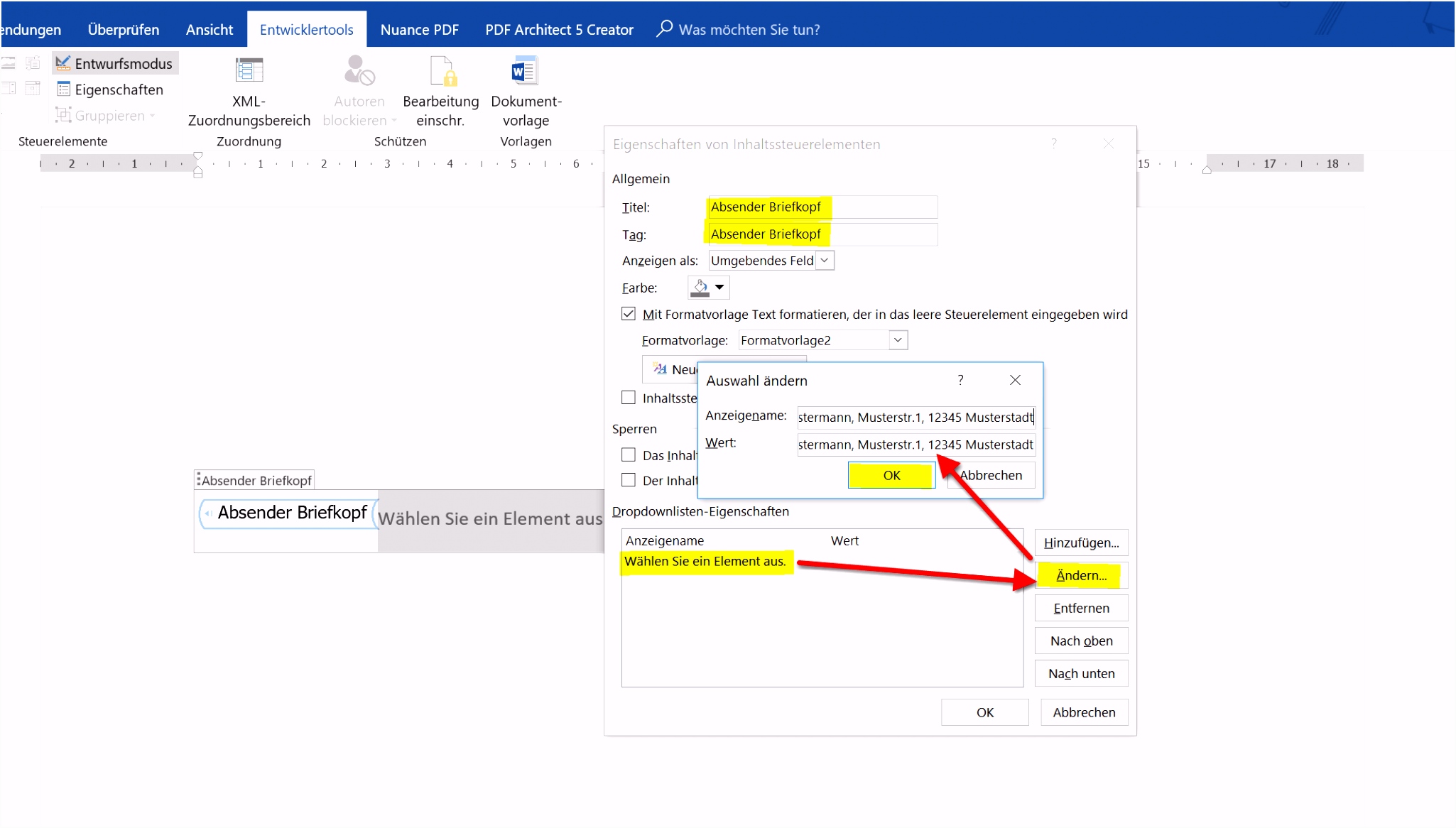Toggle 'Mit Formatvorlage Text formatieren' checkbox
1456x828 pixels.
pyautogui.click(x=629, y=314)
